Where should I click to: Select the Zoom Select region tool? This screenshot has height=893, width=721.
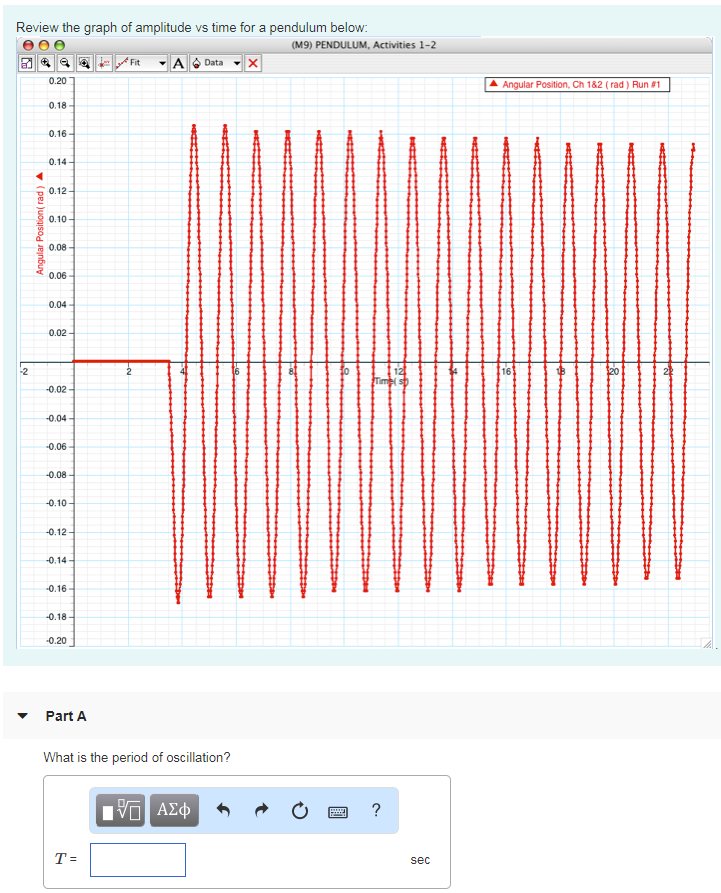coord(84,63)
